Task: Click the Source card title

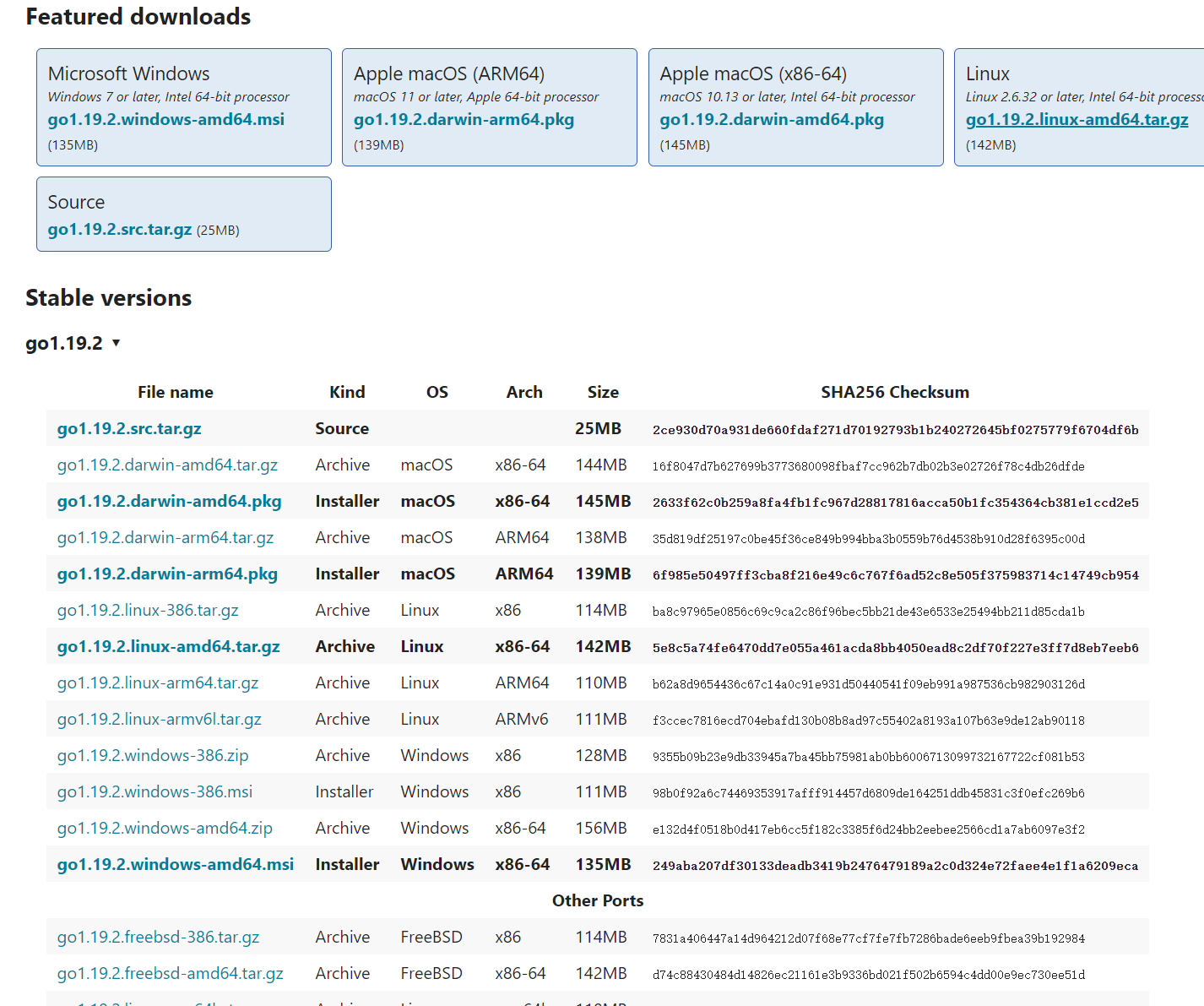Action: [76, 202]
